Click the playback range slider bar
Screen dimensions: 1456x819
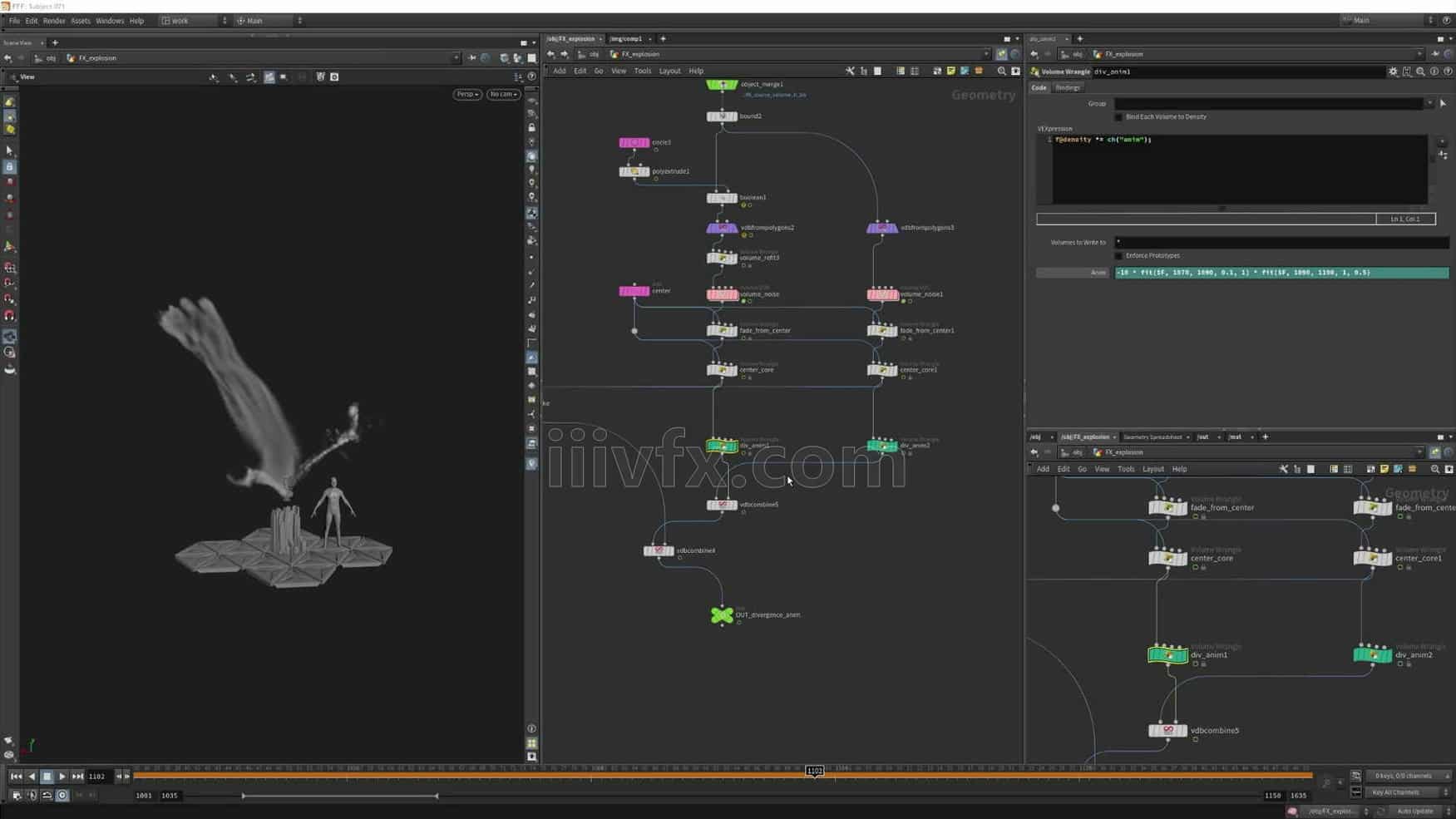(x=339, y=796)
